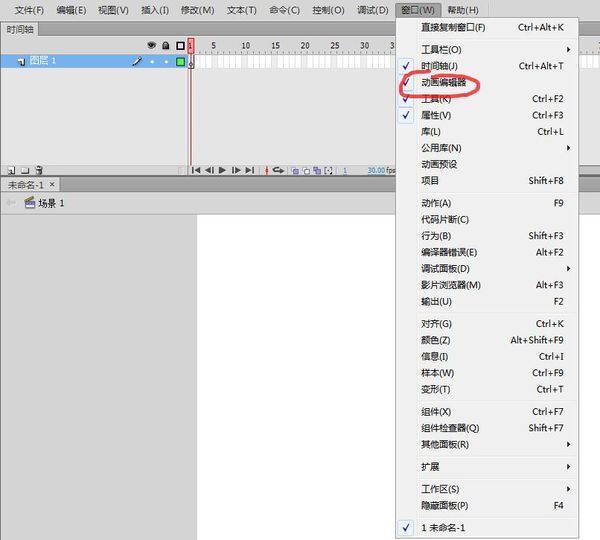This screenshot has height=540, width=600.
Task: Click the 场景 1 scene label
Action: (51, 203)
